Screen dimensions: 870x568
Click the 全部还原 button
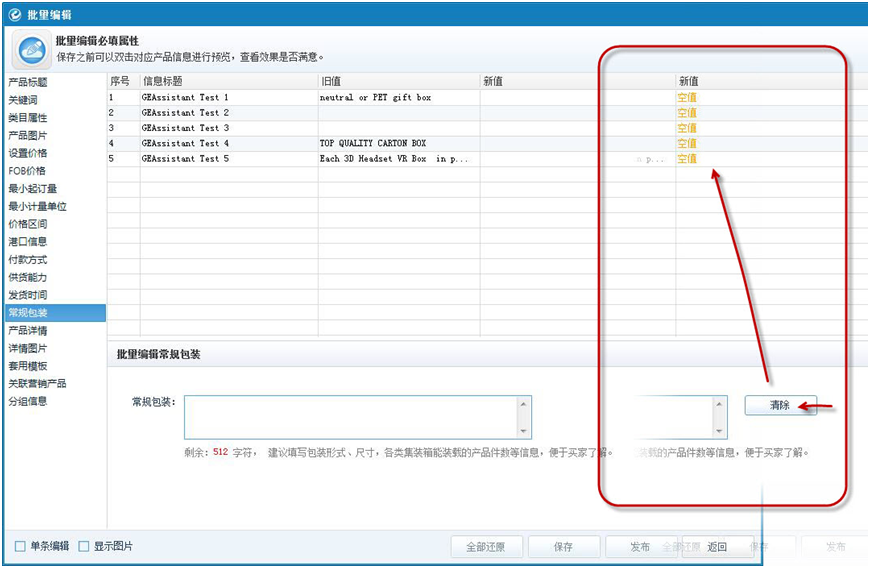[x=485, y=547]
